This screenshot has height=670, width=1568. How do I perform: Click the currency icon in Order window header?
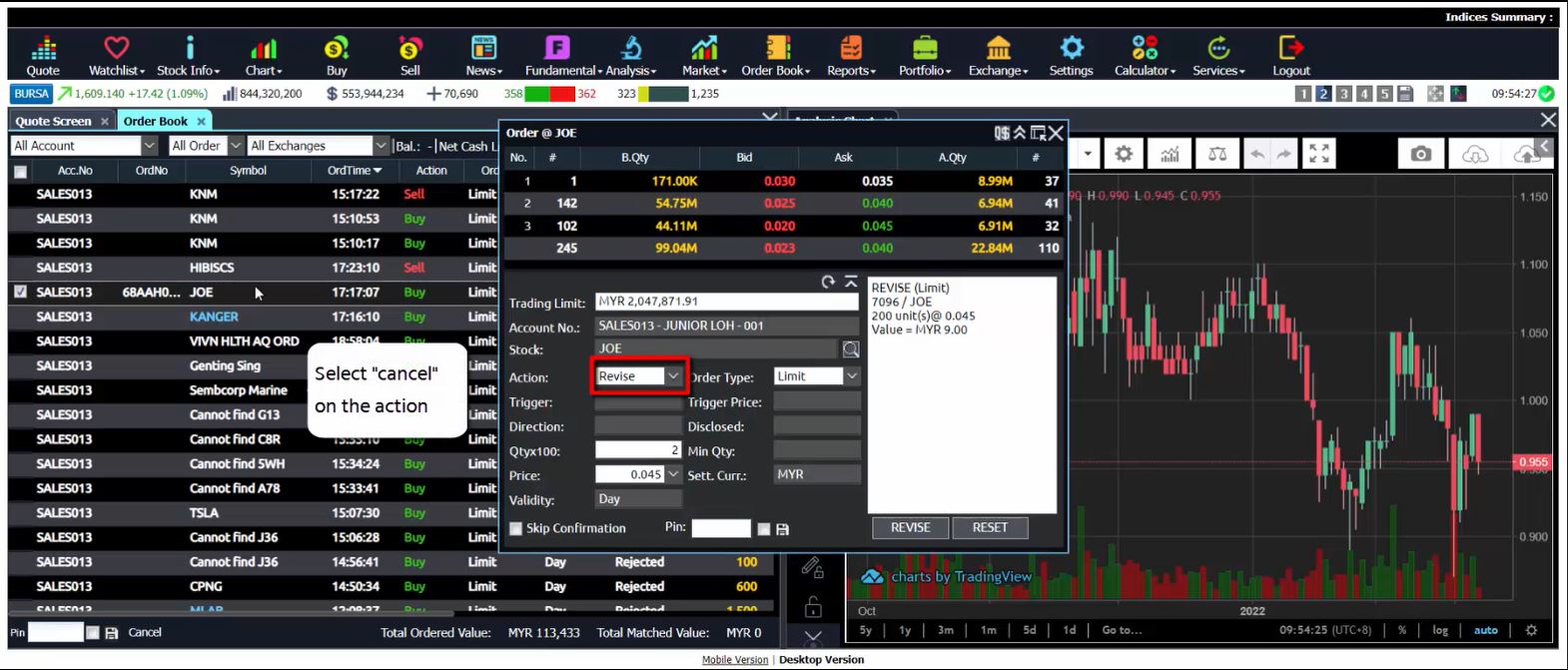pos(1002,133)
